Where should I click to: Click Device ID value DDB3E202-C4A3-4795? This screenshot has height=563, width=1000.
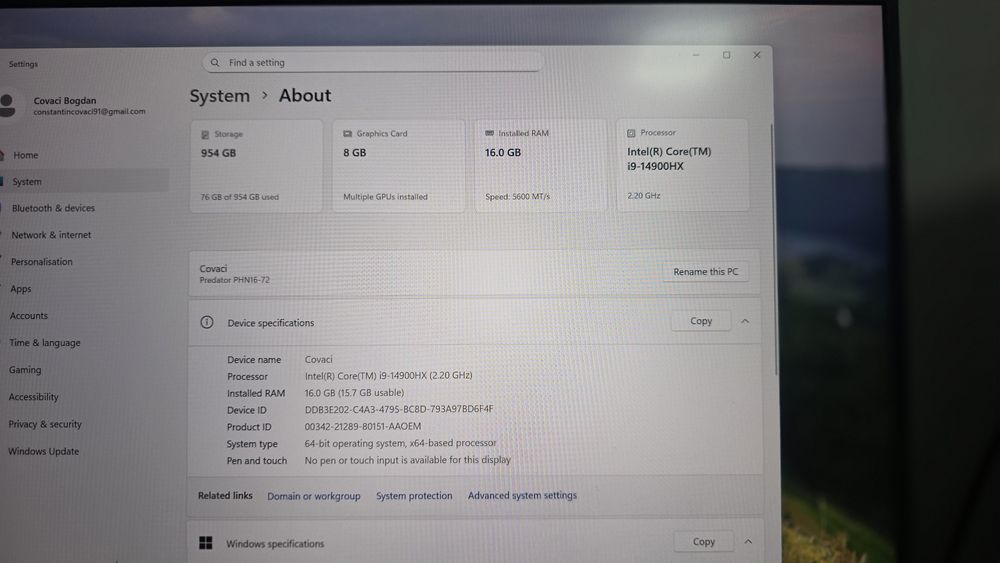click(399, 409)
